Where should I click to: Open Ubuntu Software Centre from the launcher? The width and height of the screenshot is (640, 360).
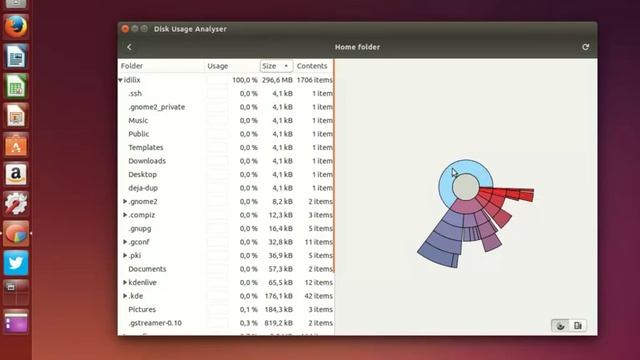pos(16,145)
